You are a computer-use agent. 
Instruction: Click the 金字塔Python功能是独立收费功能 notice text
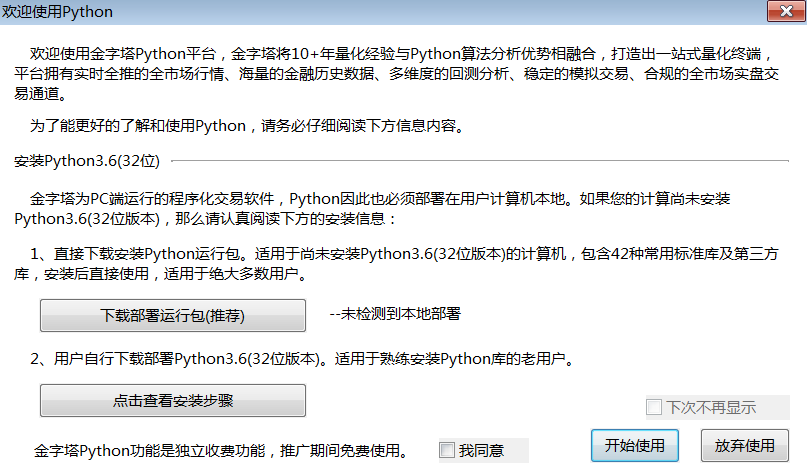160,451
